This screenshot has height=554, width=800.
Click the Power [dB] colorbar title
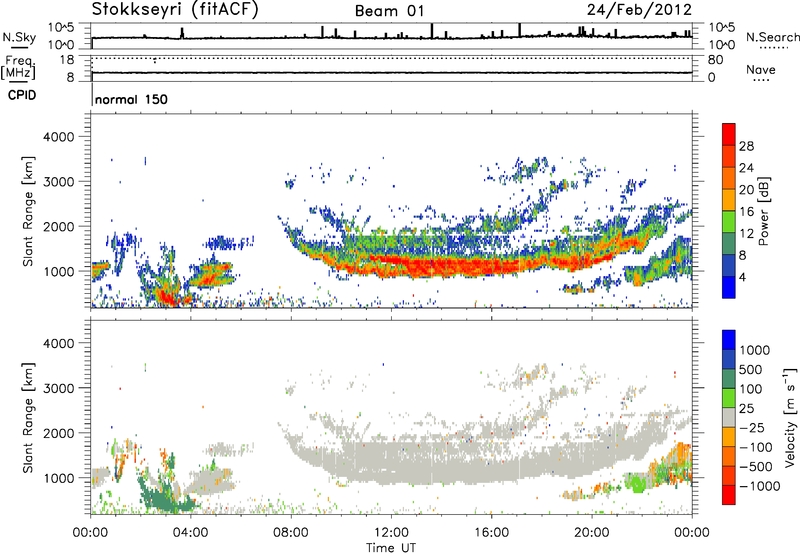(763, 211)
